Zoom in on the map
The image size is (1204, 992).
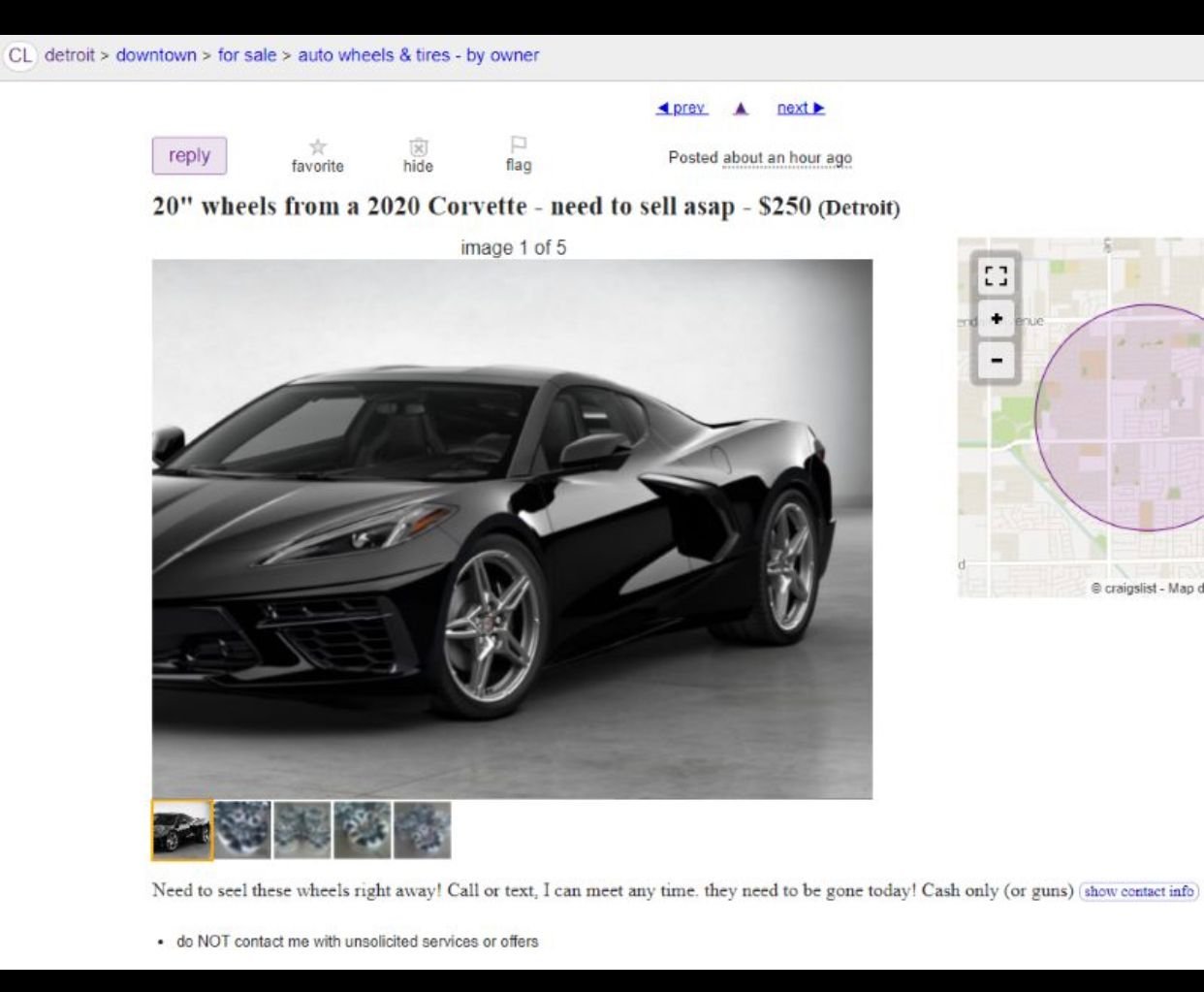(996, 319)
